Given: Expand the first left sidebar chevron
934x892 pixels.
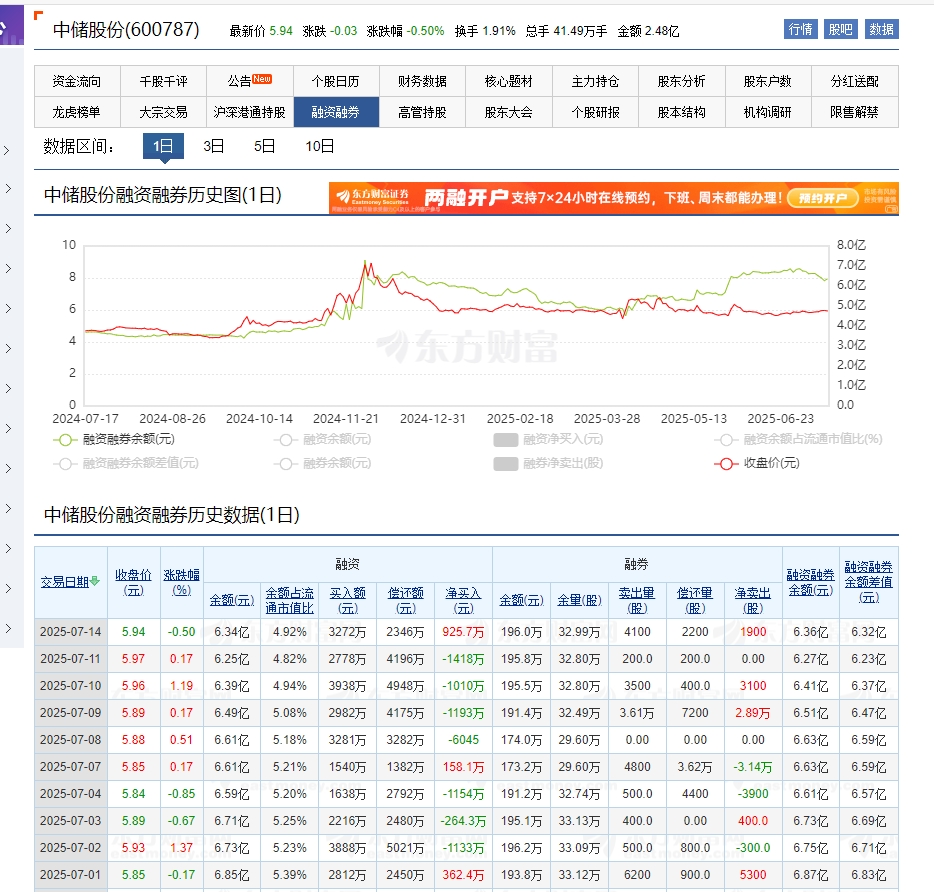Looking at the screenshot, I should coord(8,150).
